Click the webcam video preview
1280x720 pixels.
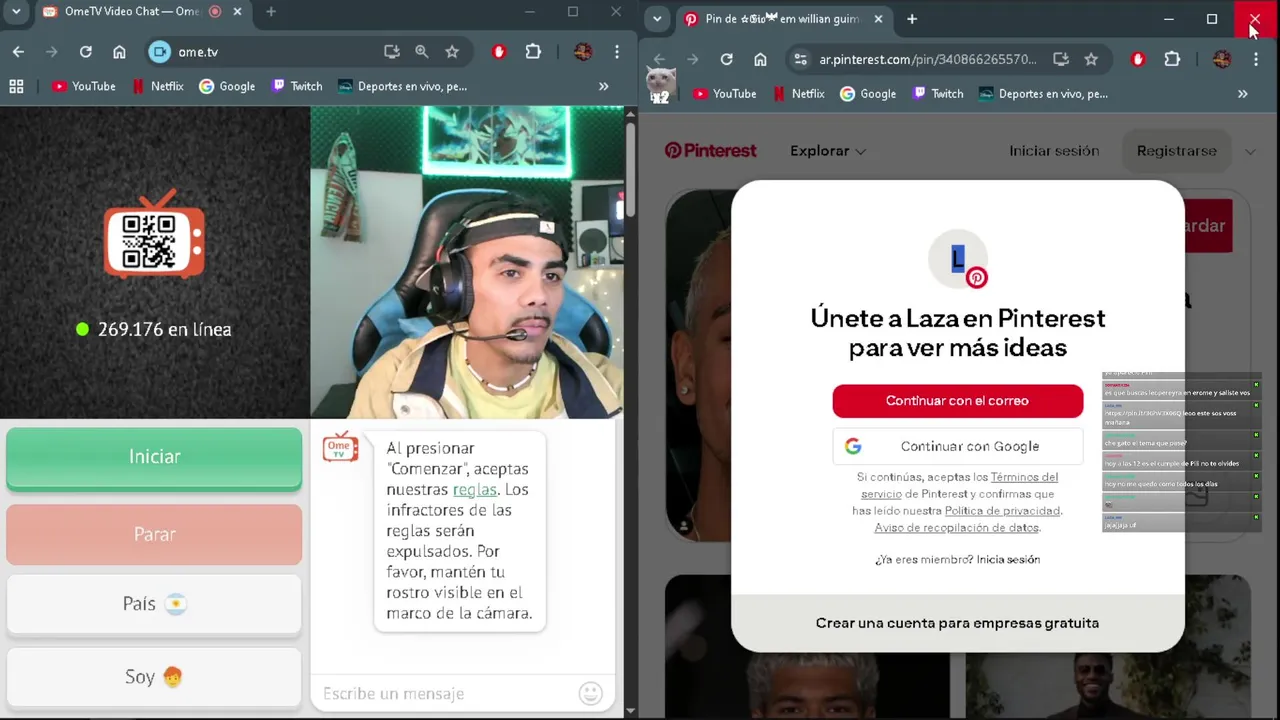[x=467, y=262]
